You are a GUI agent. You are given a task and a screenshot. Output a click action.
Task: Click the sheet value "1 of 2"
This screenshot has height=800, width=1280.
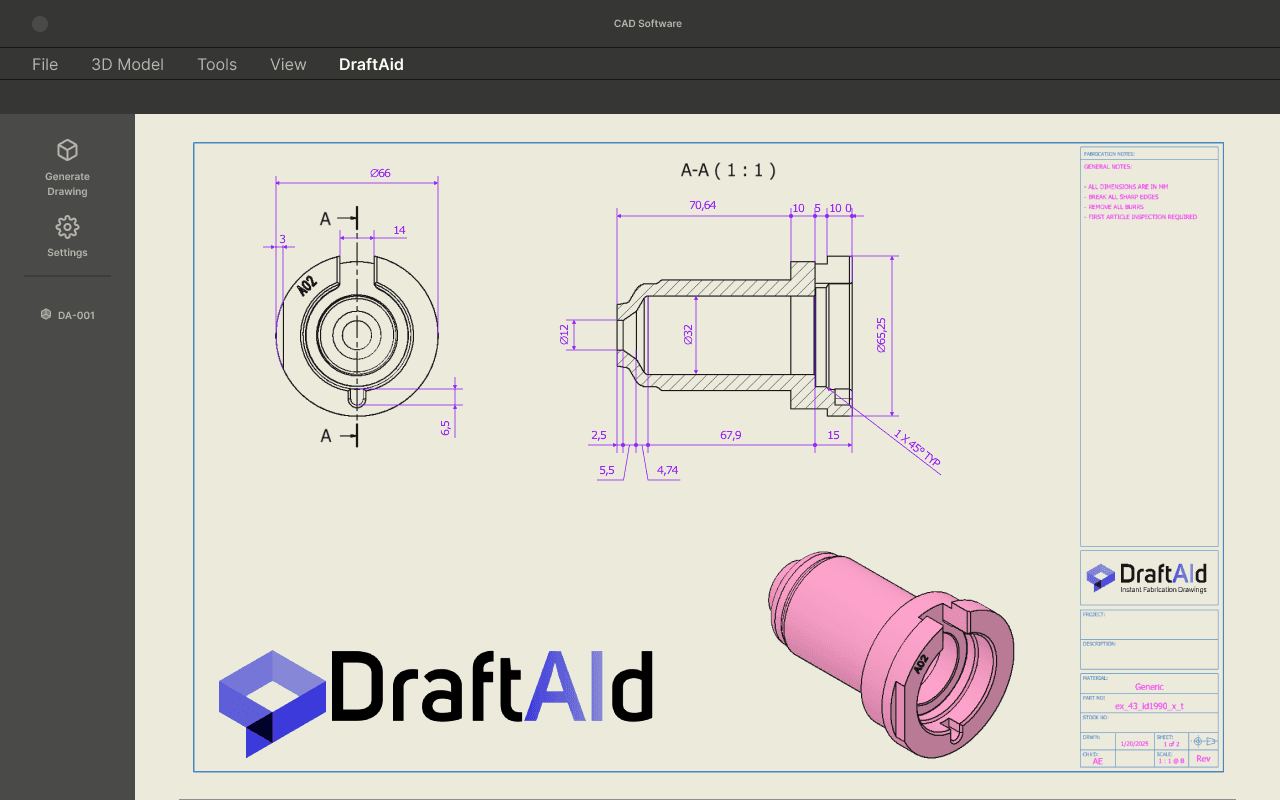point(1171,743)
